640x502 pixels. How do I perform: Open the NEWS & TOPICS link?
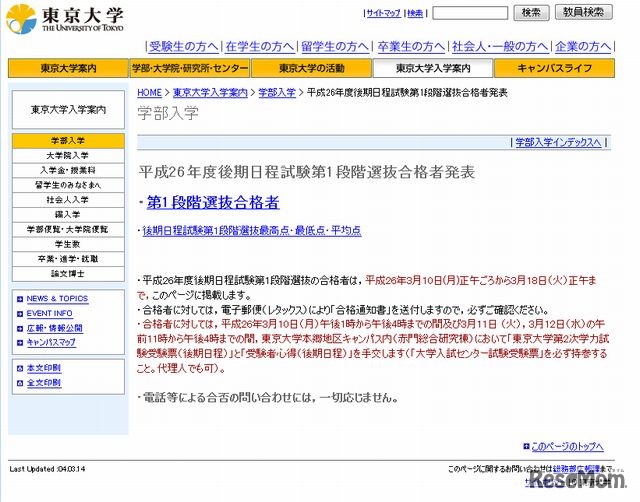click(x=57, y=299)
